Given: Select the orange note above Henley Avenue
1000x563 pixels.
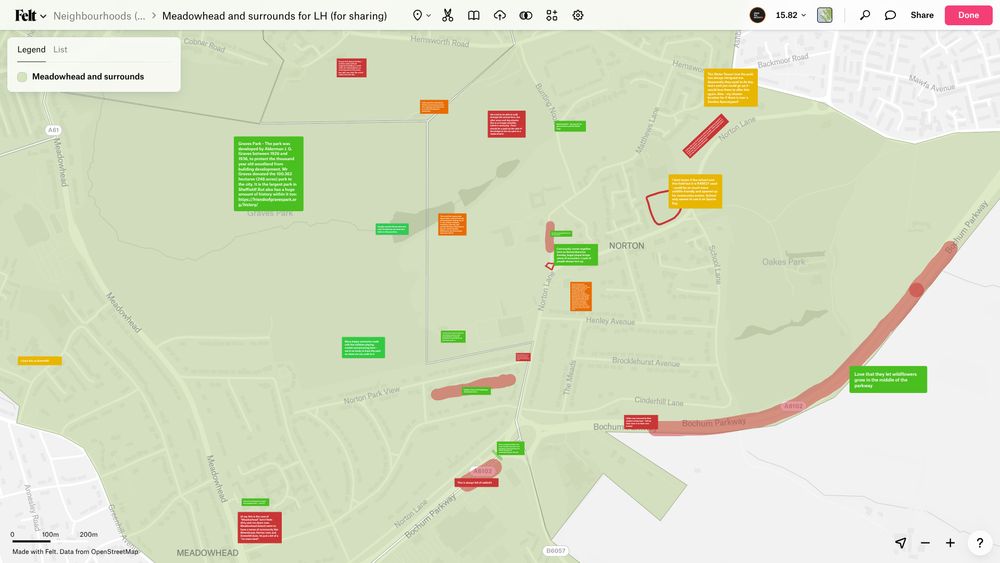Looking at the screenshot, I should click(580, 296).
